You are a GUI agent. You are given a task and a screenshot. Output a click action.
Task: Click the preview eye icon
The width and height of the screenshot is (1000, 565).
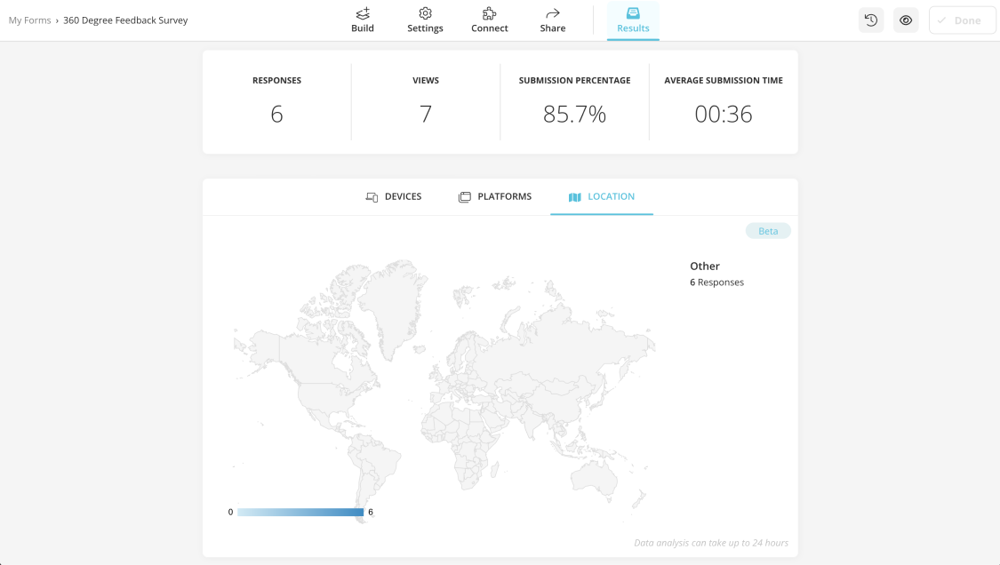(x=906, y=20)
